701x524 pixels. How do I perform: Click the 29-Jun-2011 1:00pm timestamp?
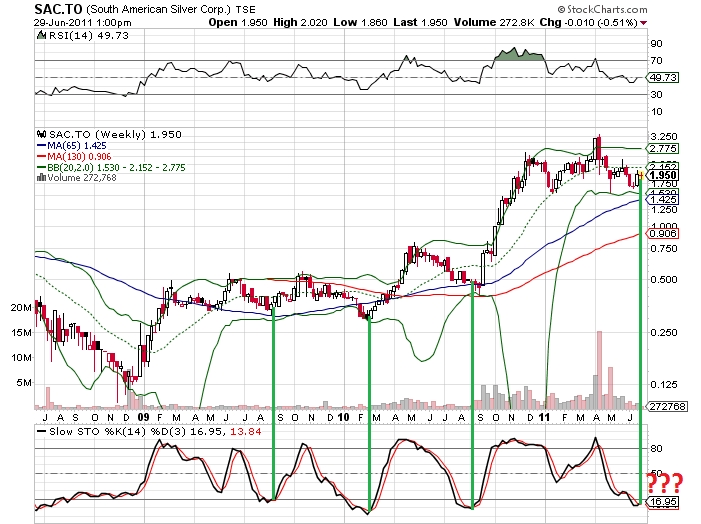point(83,22)
